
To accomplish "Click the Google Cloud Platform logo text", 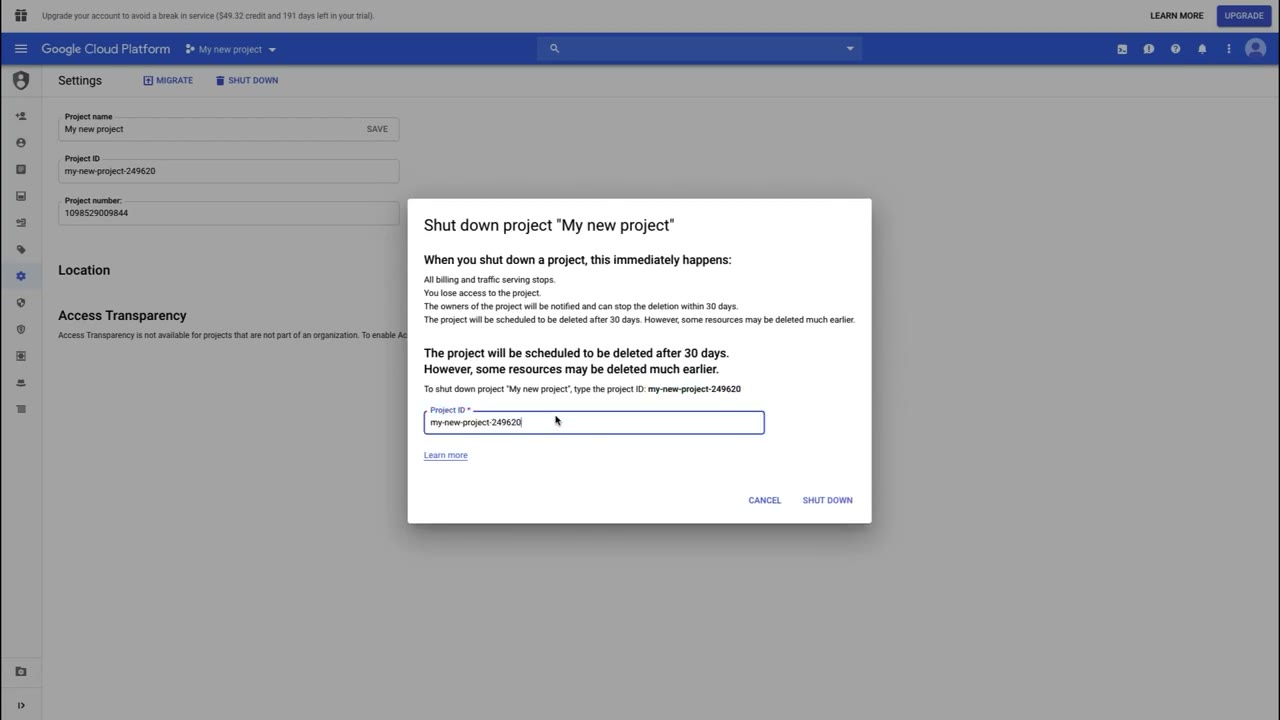I will coord(106,49).
